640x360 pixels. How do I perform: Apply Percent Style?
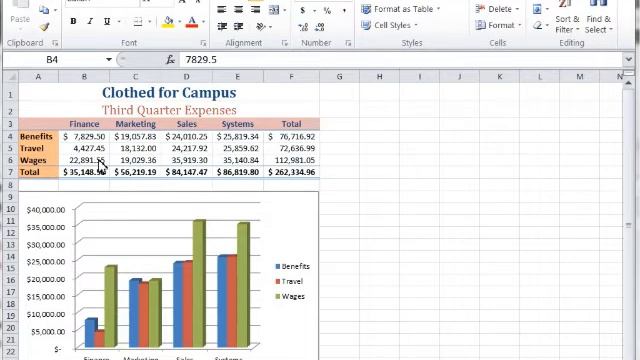(327, 11)
